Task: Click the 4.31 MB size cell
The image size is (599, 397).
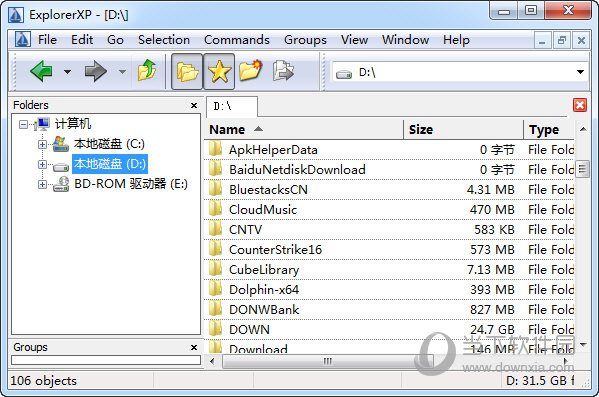Action: tap(491, 190)
